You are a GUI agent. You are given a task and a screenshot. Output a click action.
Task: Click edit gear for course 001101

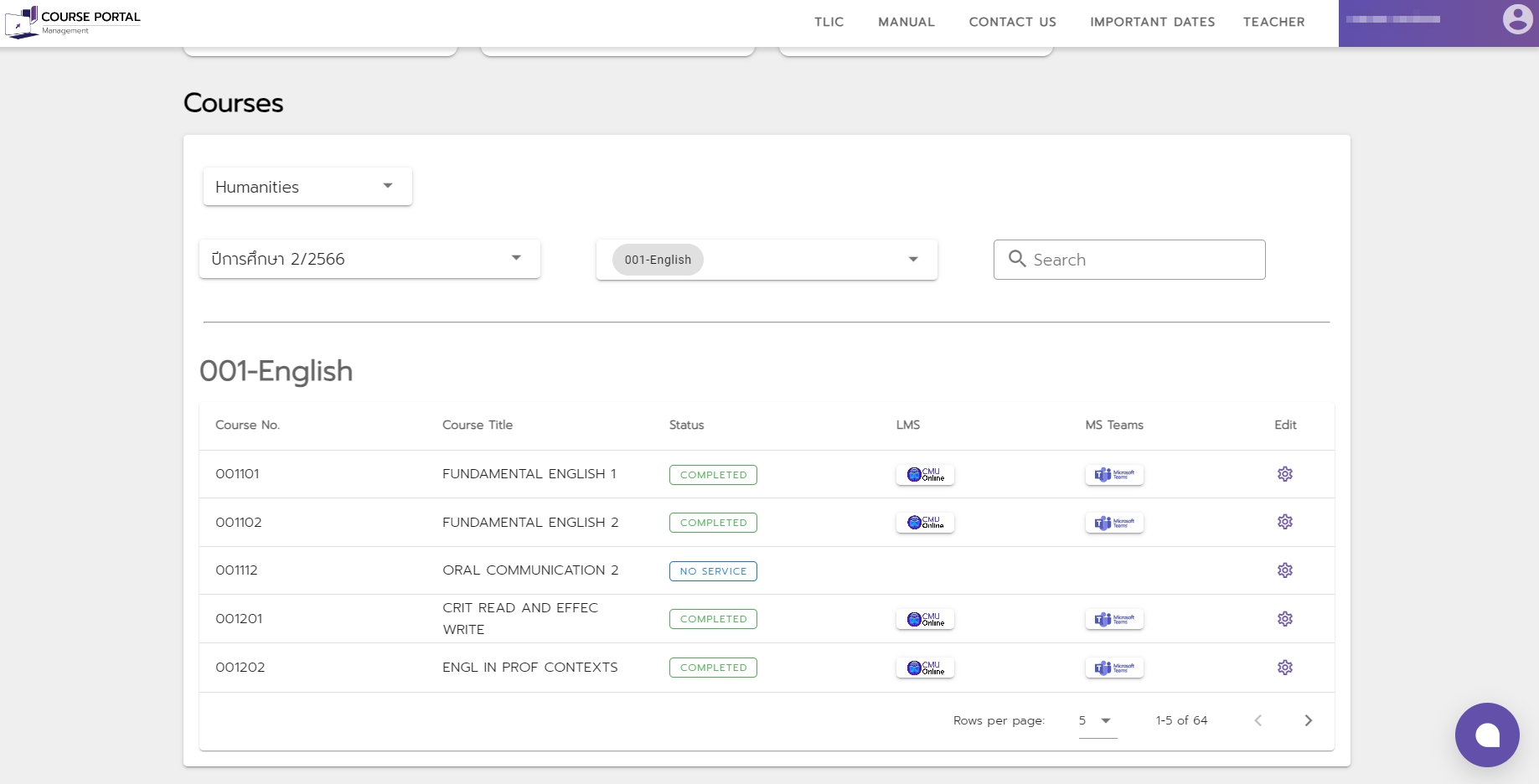point(1284,474)
